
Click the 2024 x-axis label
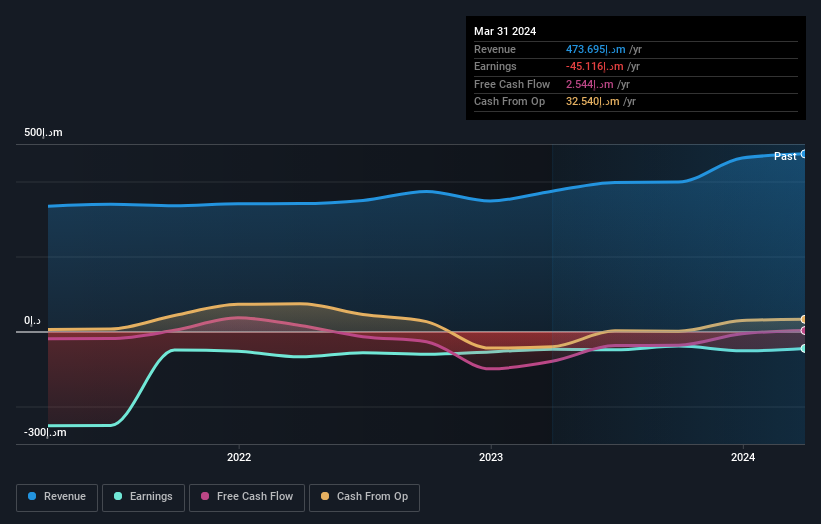point(742,458)
